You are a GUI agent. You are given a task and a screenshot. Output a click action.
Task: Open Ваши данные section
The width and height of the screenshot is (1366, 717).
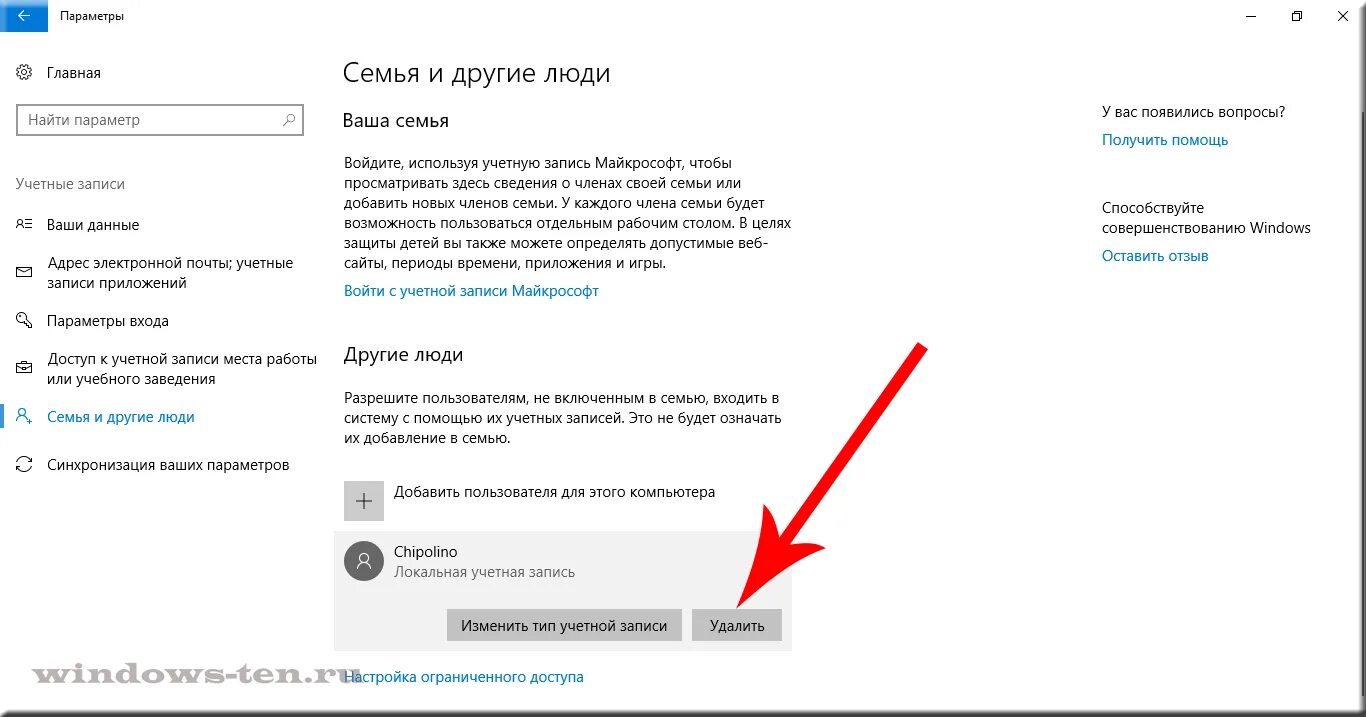point(93,225)
